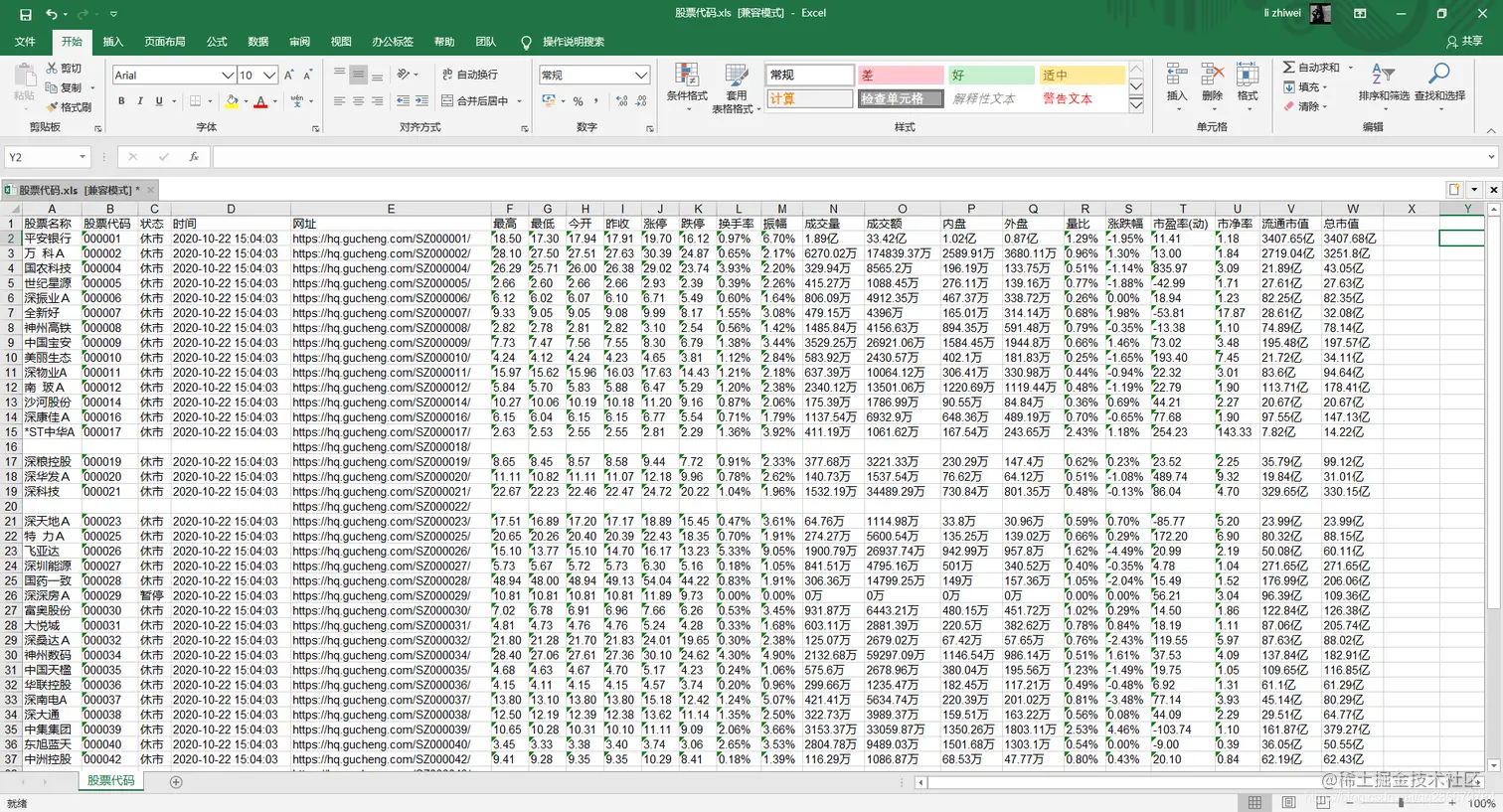1503x812 pixels.
Task: Open the File (文件) tab
Action: pos(25,42)
